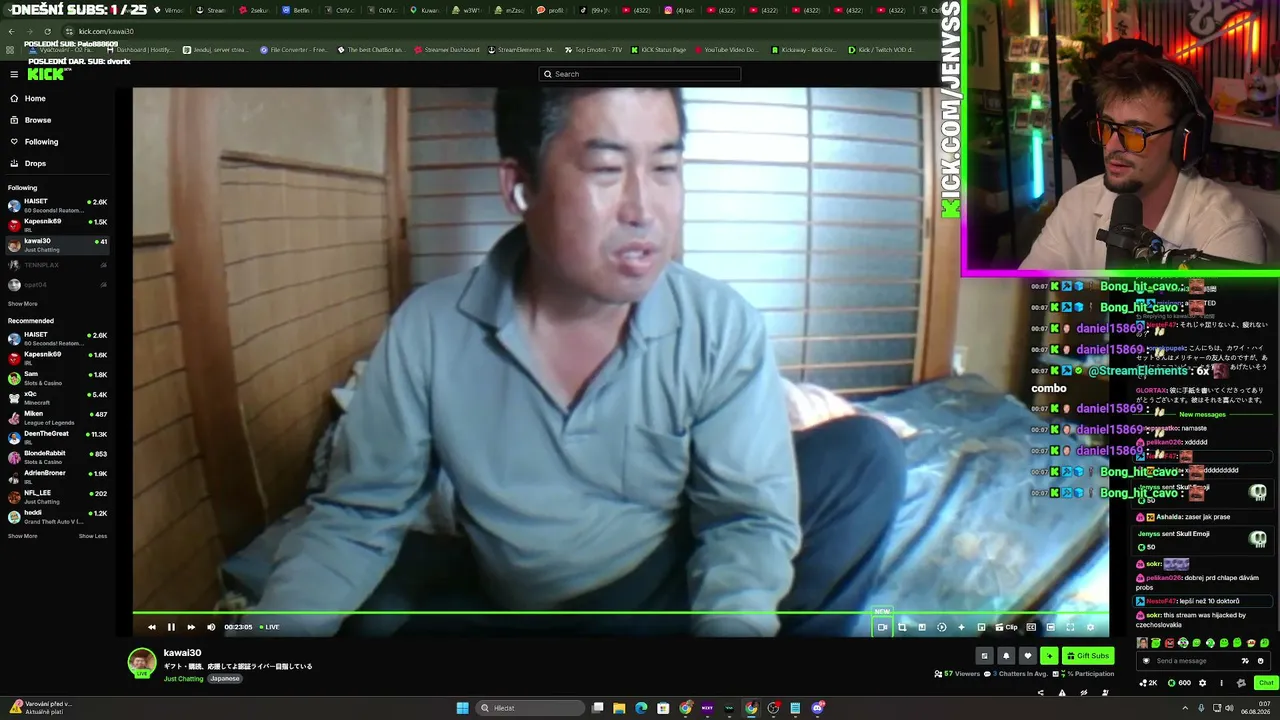Open File Converter bookmark

tap(294, 50)
